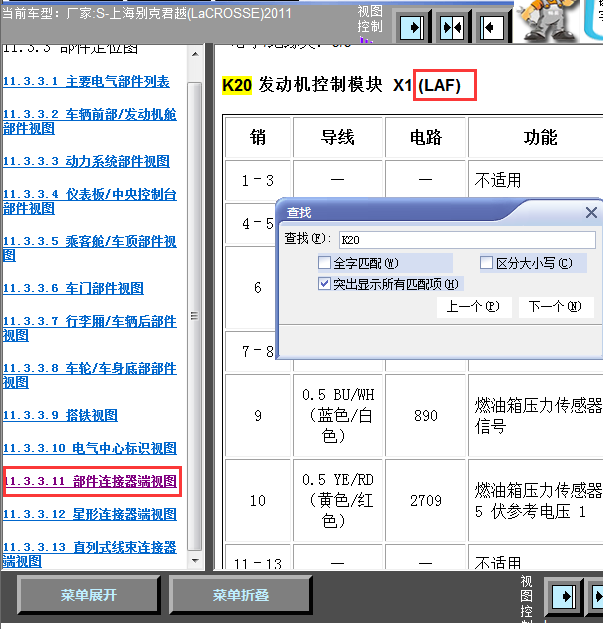Image resolution: width=603 pixels, height=629 pixels.
Task: Click the sidebar scrollbar up arrow
Action: point(195,54)
